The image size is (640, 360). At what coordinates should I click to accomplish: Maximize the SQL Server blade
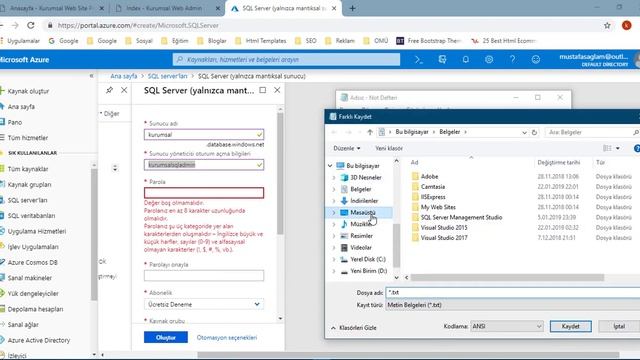click(x=262, y=90)
